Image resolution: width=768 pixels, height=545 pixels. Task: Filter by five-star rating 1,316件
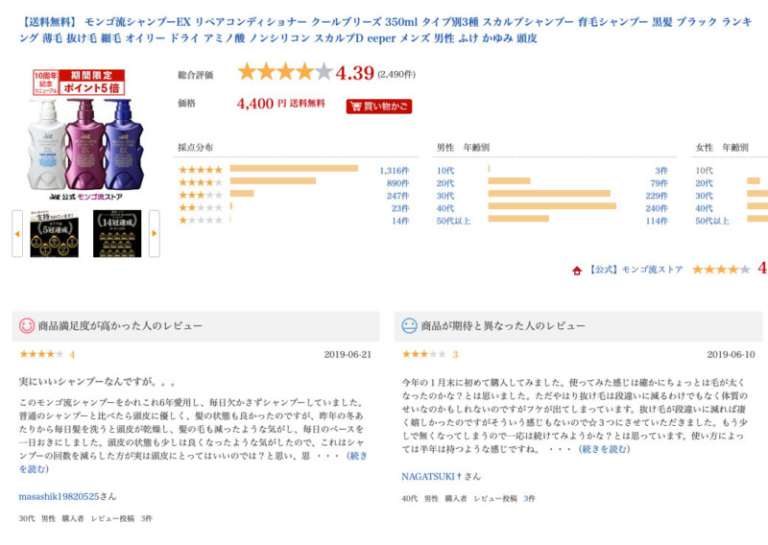coord(394,170)
